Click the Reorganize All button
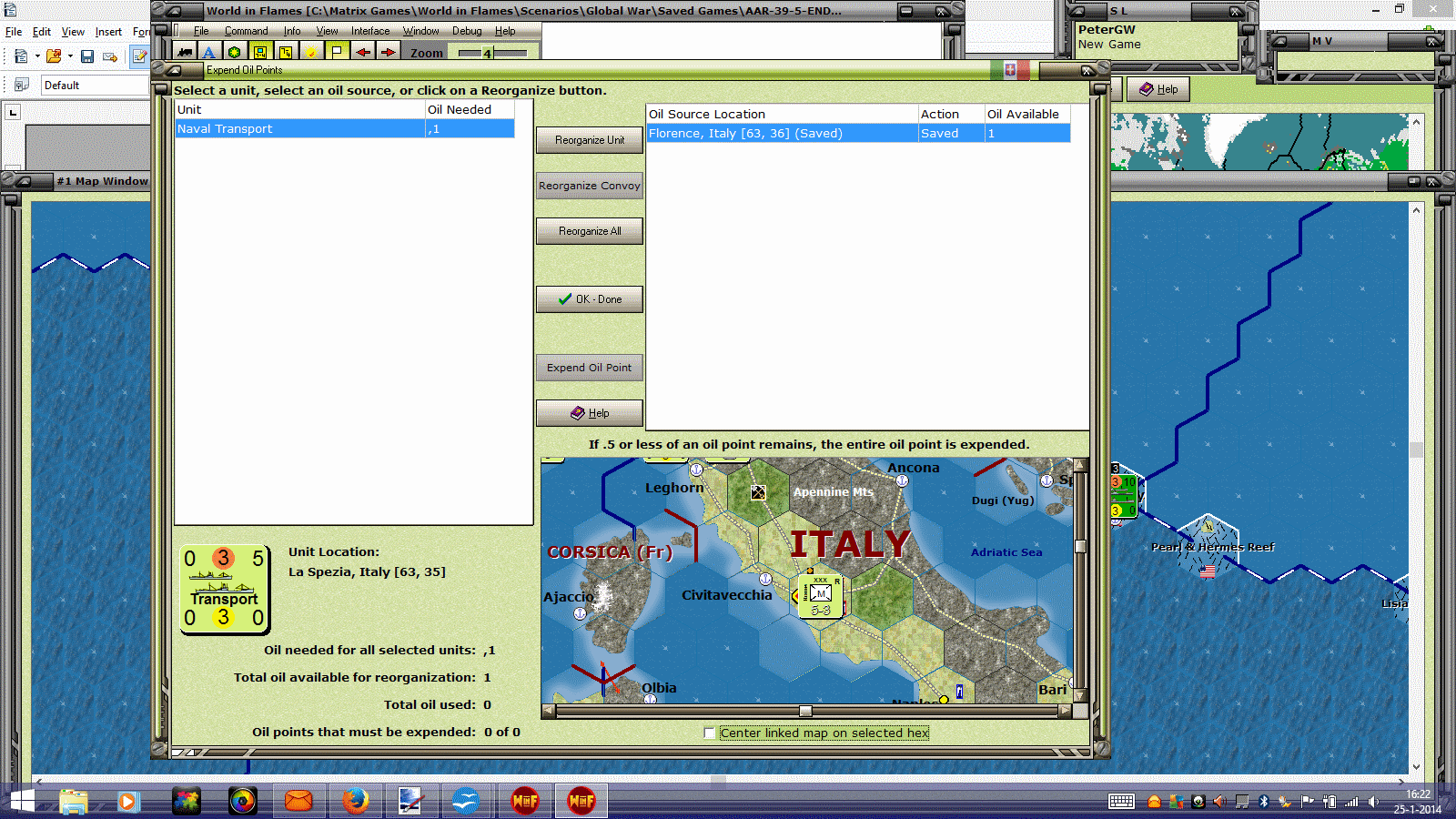The image size is (1456, 819). click(x=590, y=231)
